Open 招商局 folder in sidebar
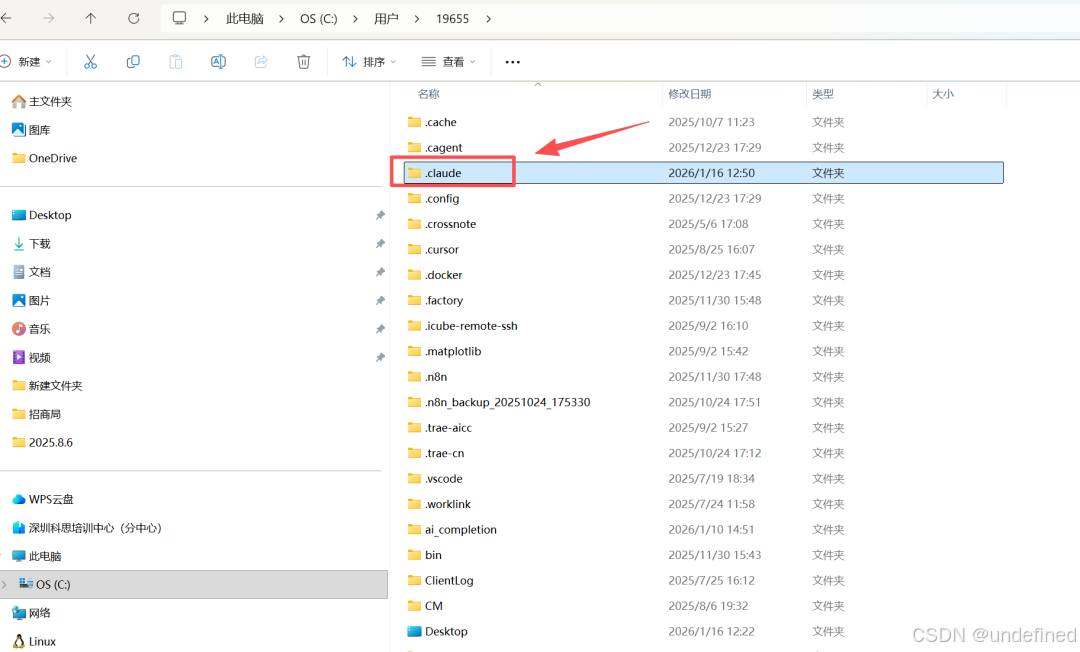Image resolution: width=1080 pixels, height=652 pixels. [37, 414]
